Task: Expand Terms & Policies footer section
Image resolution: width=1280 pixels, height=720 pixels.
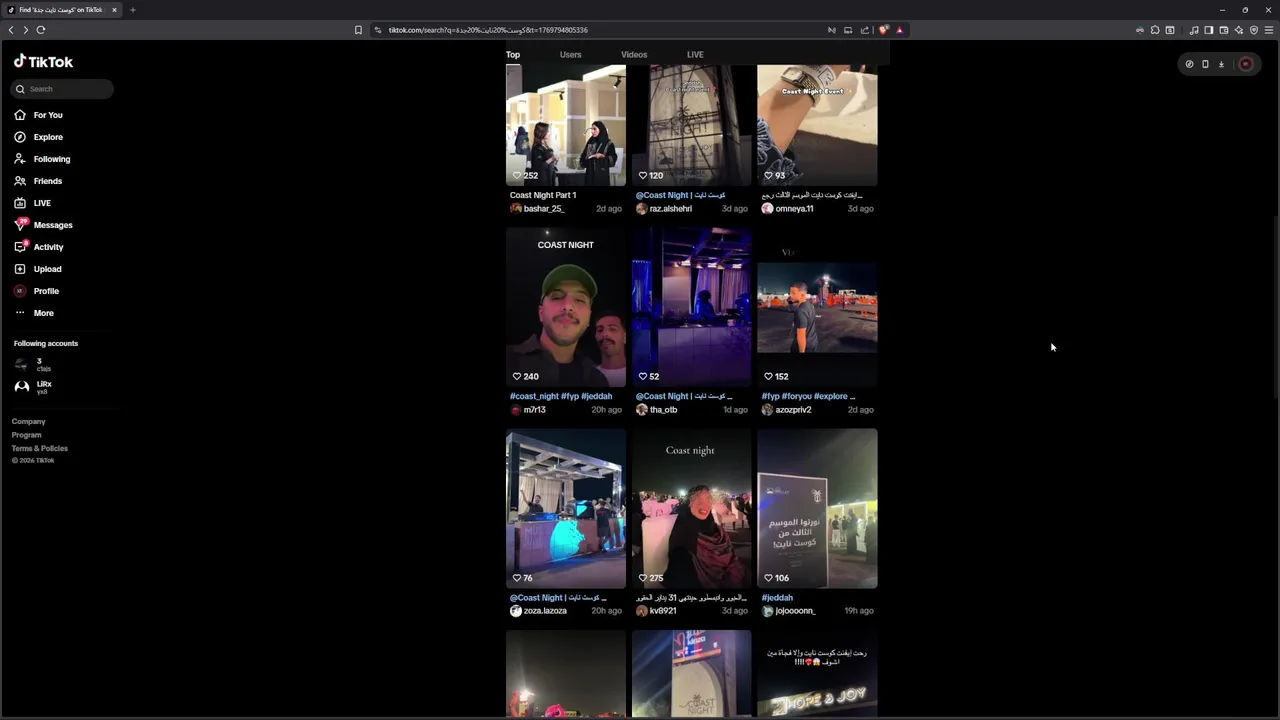Action: tap(40, 449)
